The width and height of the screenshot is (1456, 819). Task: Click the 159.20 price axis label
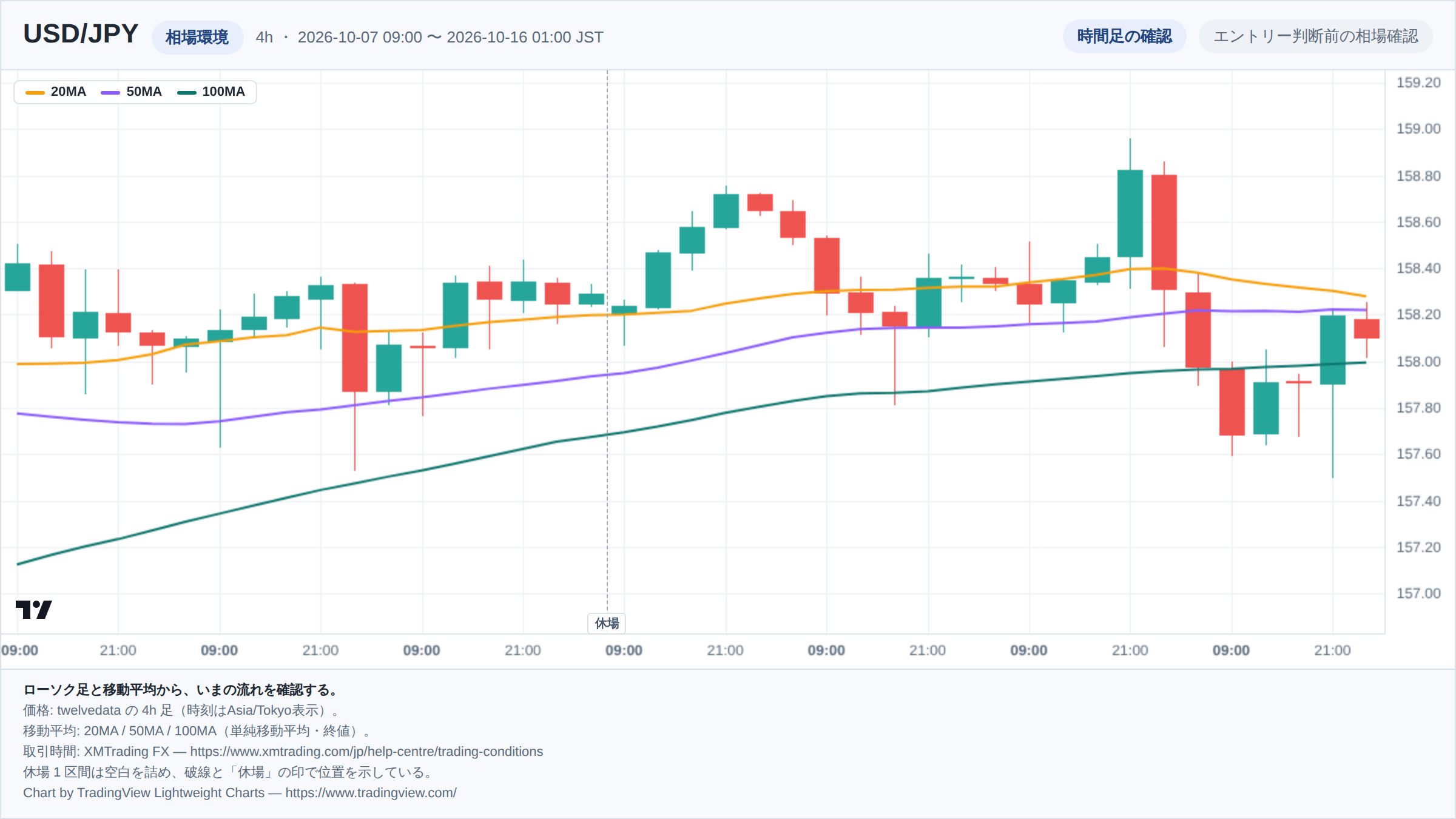pyautogui.click(x=1418, y=83)
